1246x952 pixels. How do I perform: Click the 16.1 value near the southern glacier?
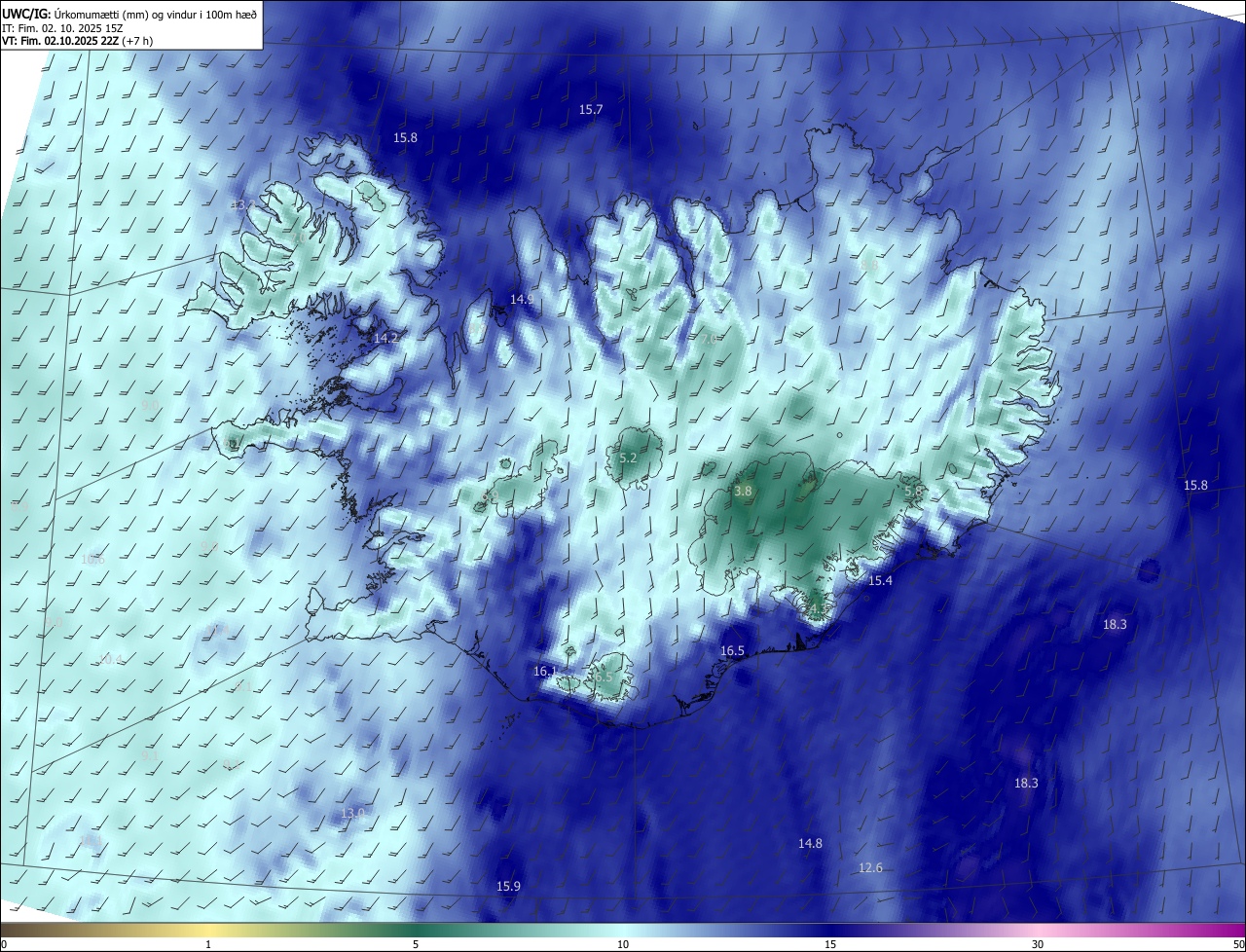(545, 671)
